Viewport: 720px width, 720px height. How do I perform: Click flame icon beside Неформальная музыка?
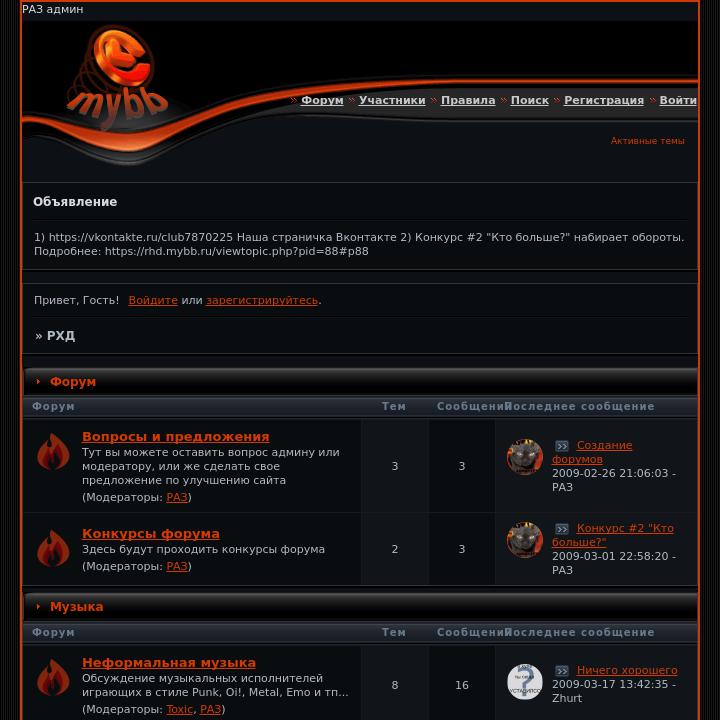53,677
